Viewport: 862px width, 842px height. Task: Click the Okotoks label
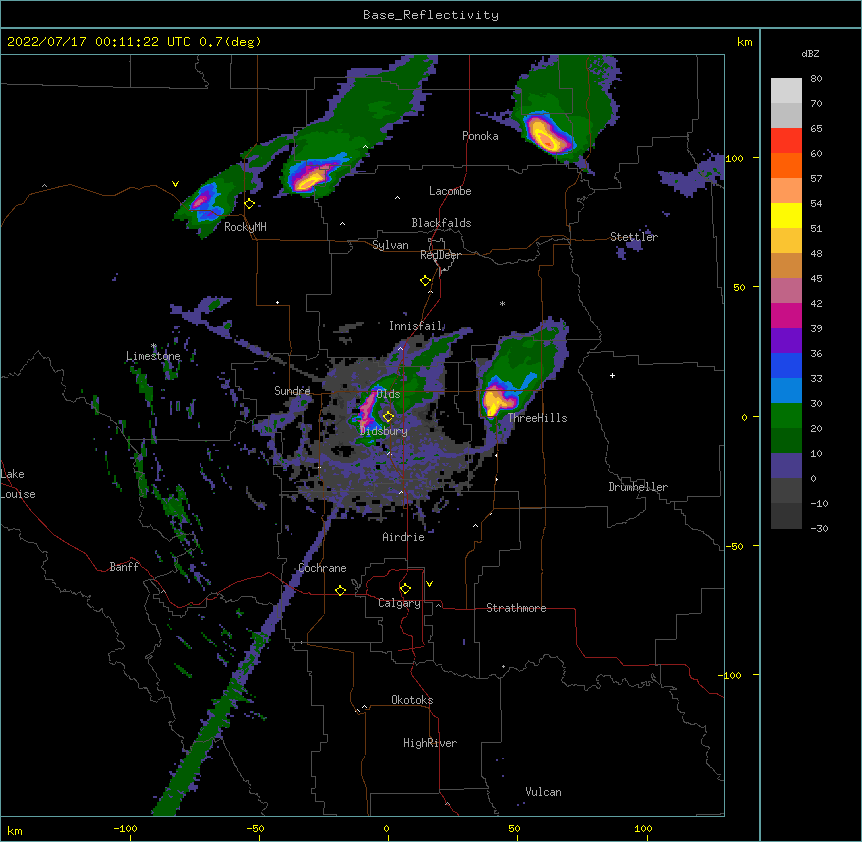412,700
